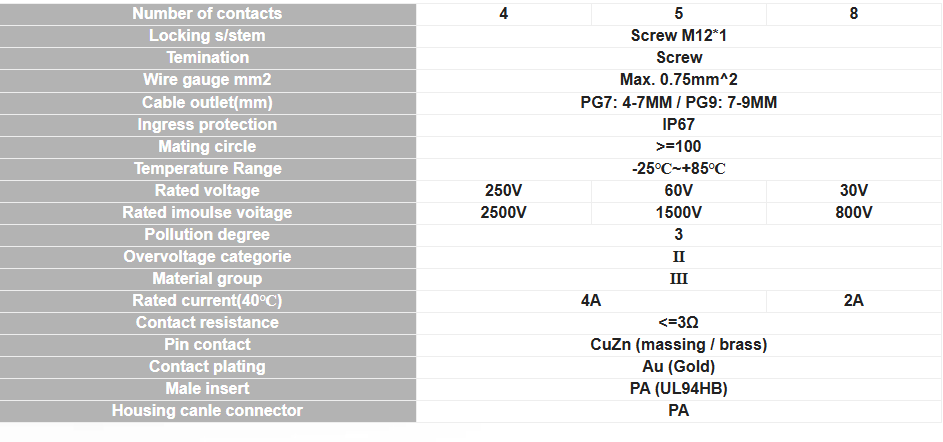Click the "Mating circle" row label

[x=207, y=147]
